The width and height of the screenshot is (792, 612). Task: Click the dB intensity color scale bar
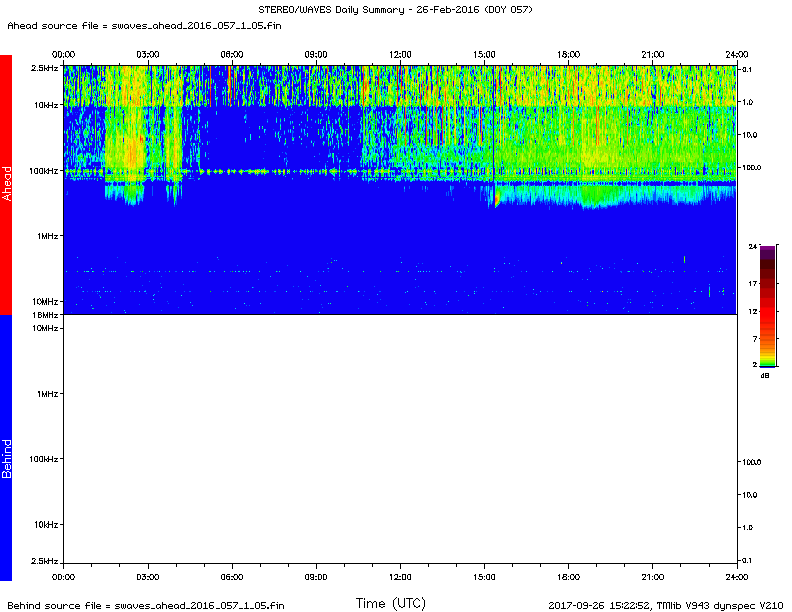point(767,305)
